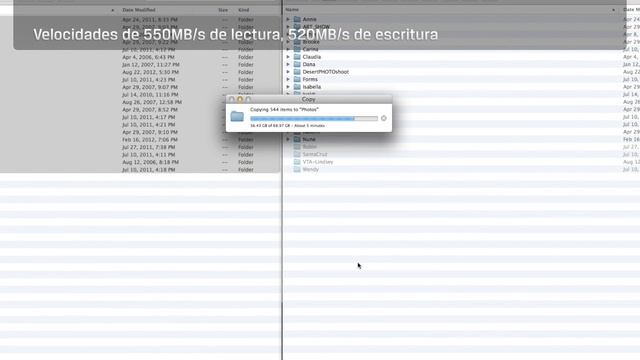This screenshot has height=360, width=640.
Task: Sort left window by Size column
Action: click(x=223, y=10)
